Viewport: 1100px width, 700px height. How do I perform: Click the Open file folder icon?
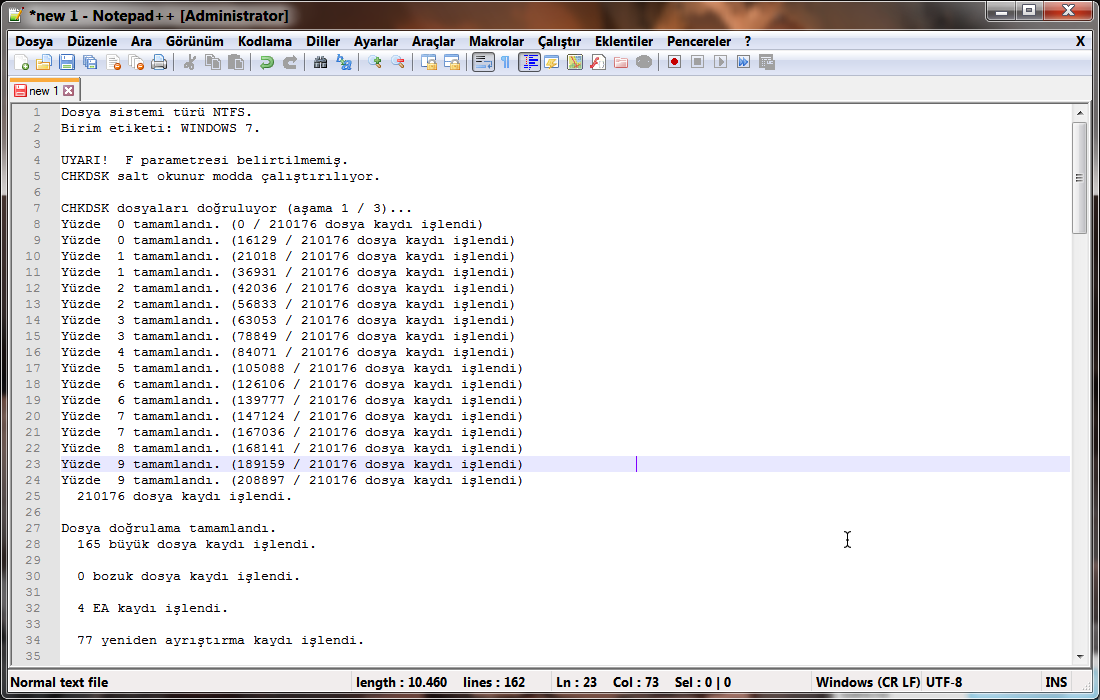tap(43, 62)
